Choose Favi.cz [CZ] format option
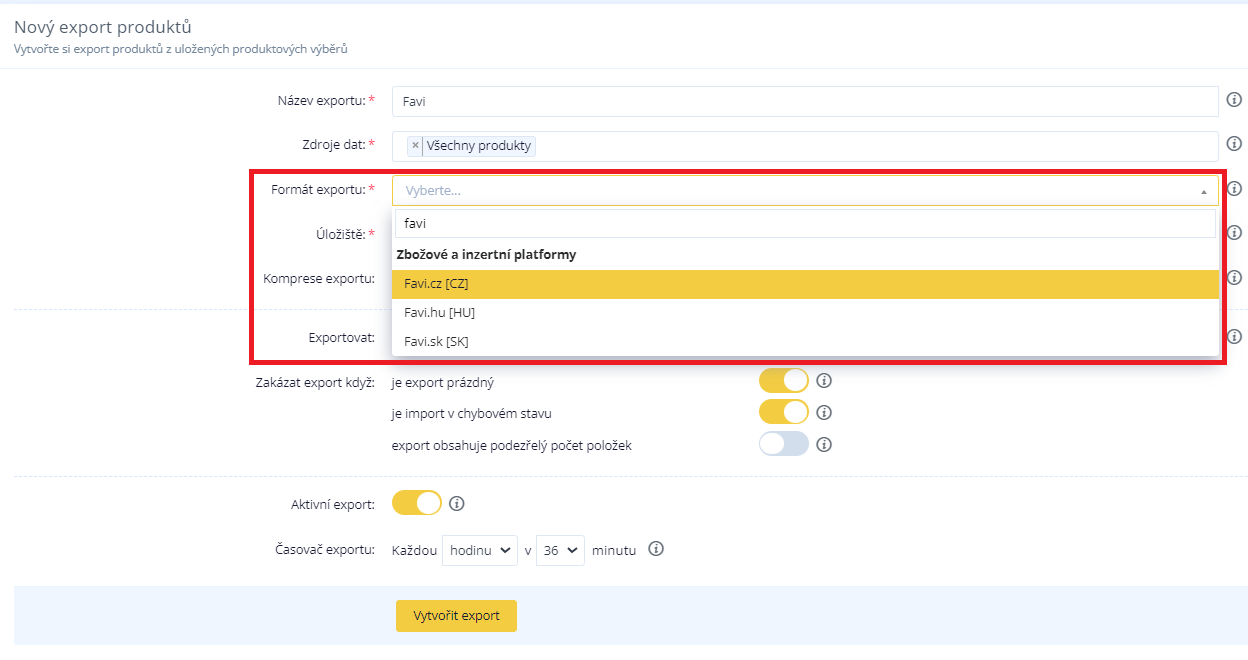The height and width of the screenshot is (660, 1248). coord(805,284)
